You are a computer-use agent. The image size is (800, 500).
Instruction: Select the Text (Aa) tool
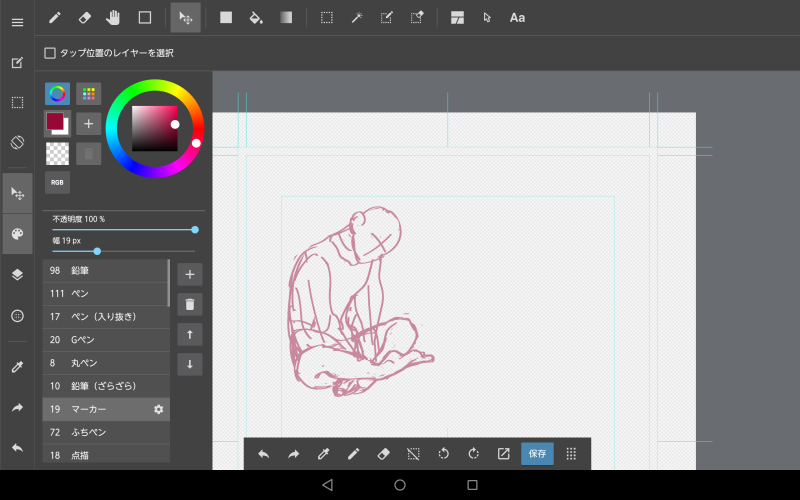pyautogui.click(x=517, y=17)
